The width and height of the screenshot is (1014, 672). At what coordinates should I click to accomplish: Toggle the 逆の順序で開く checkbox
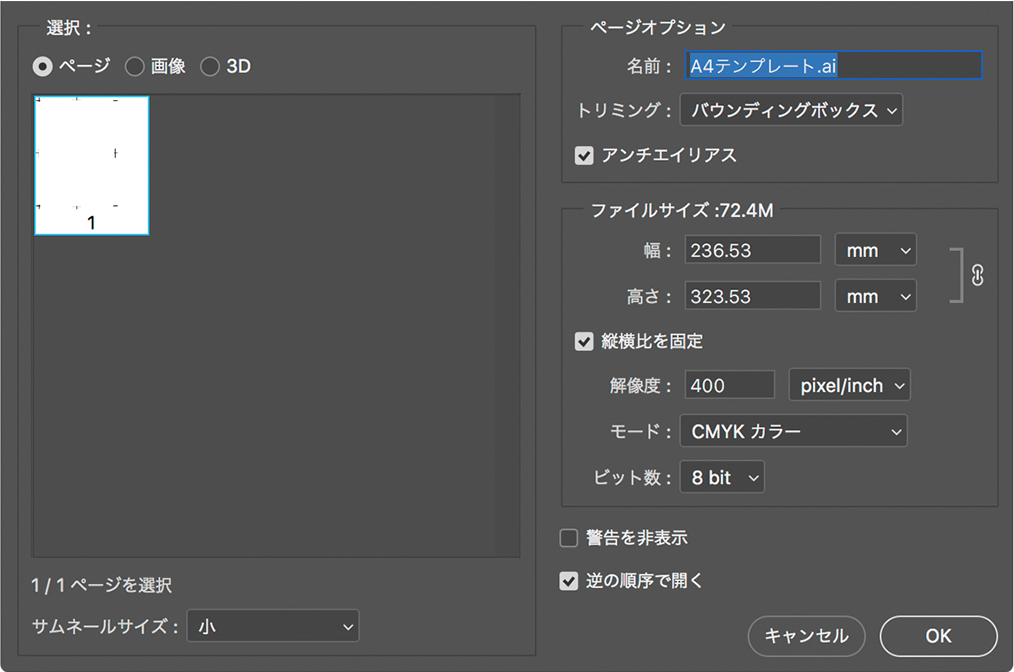click(568, 581)
